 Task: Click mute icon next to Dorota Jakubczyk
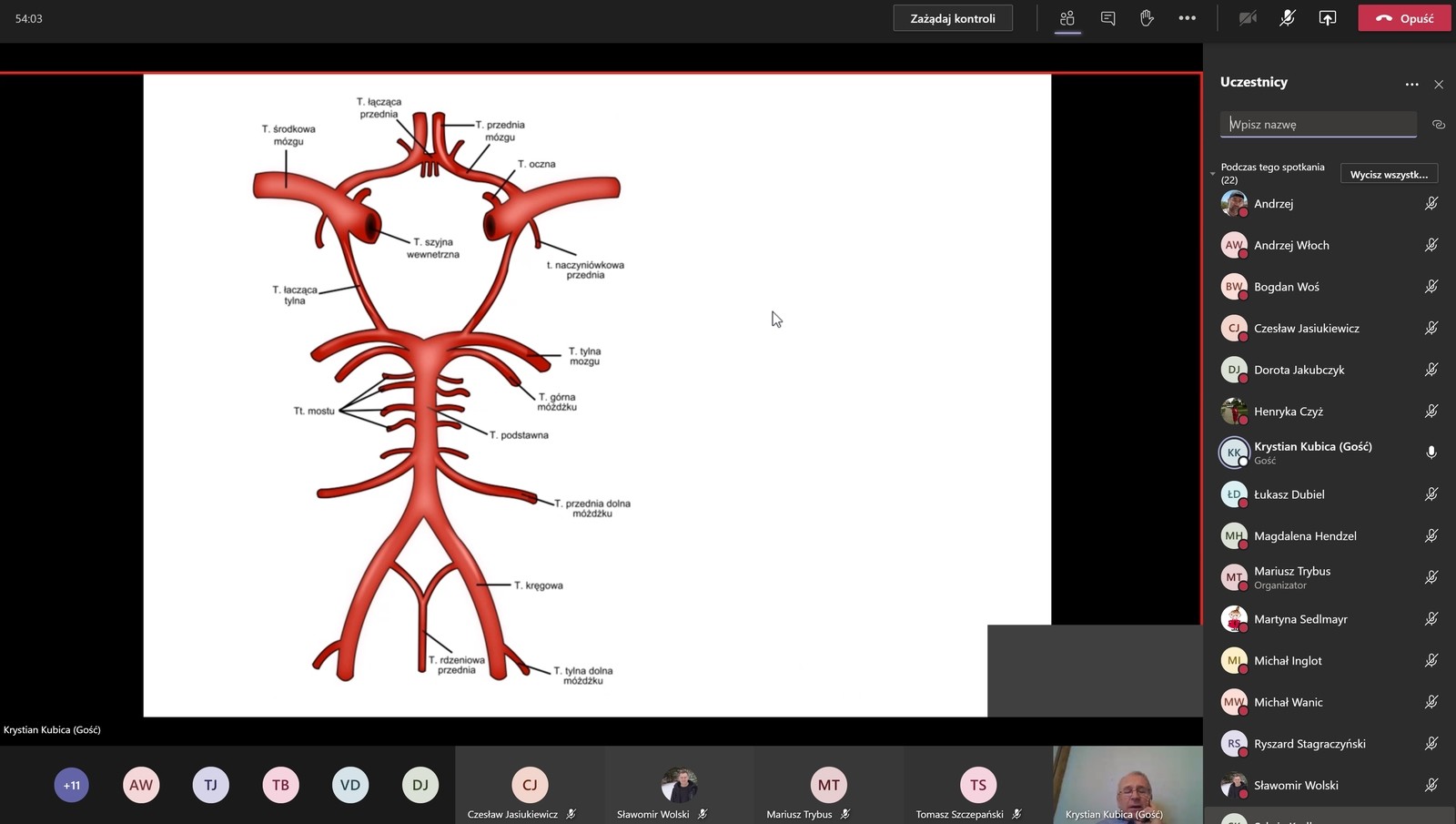click(1431, 370)
